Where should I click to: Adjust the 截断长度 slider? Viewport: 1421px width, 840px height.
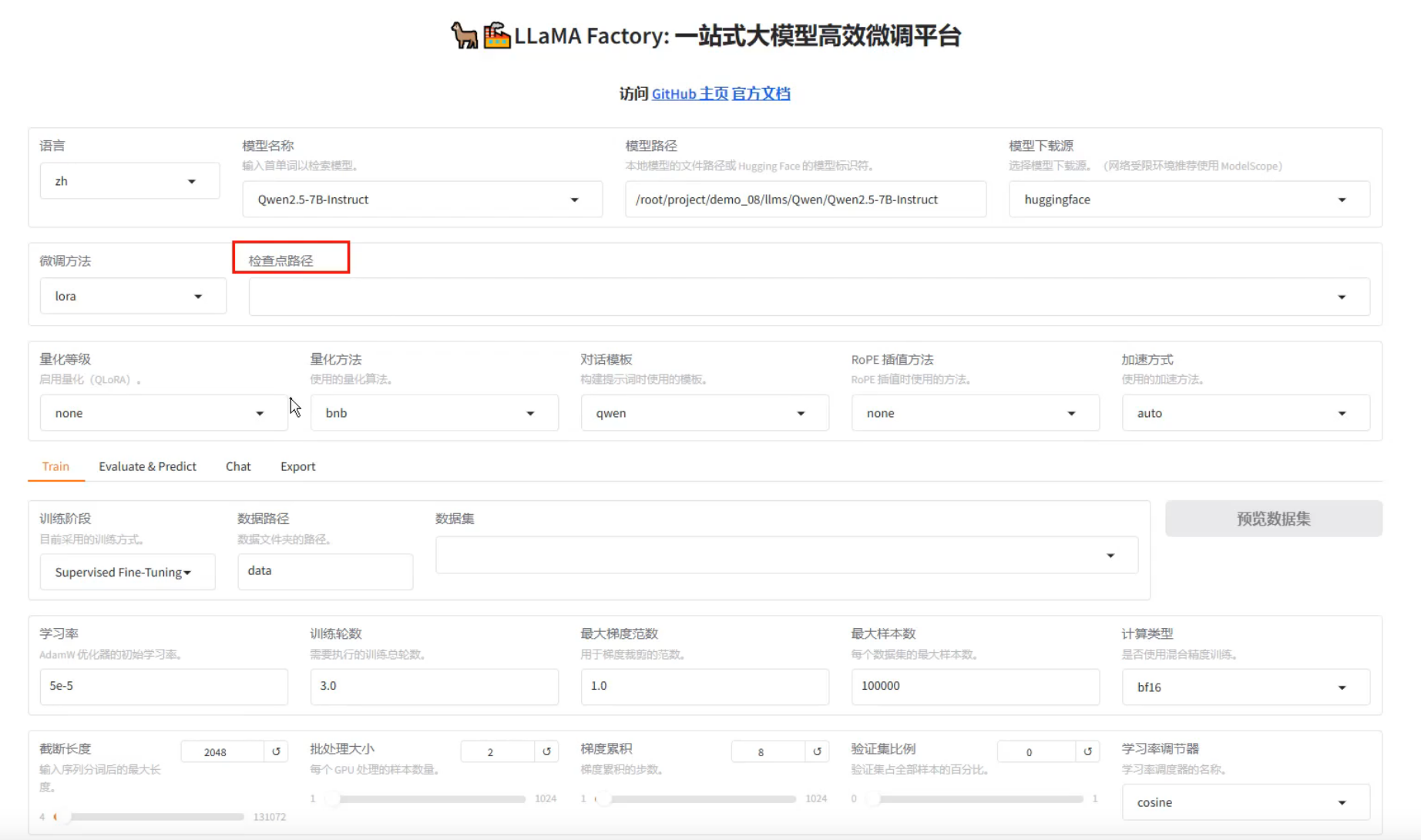pyautogui.click(x=149, y=816)
